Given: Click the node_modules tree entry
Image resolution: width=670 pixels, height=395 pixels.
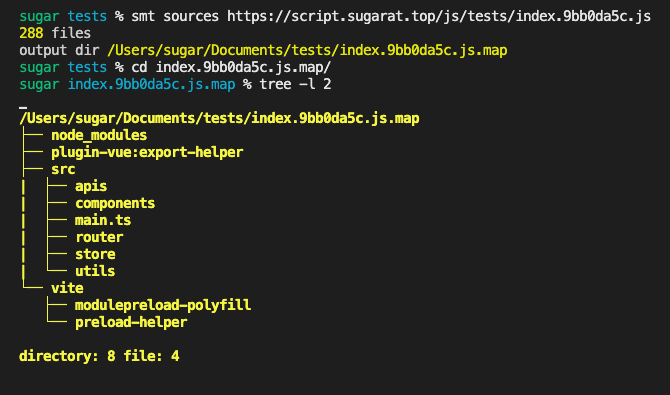Looking at the screenshot, I should click(x=99, y=135).
